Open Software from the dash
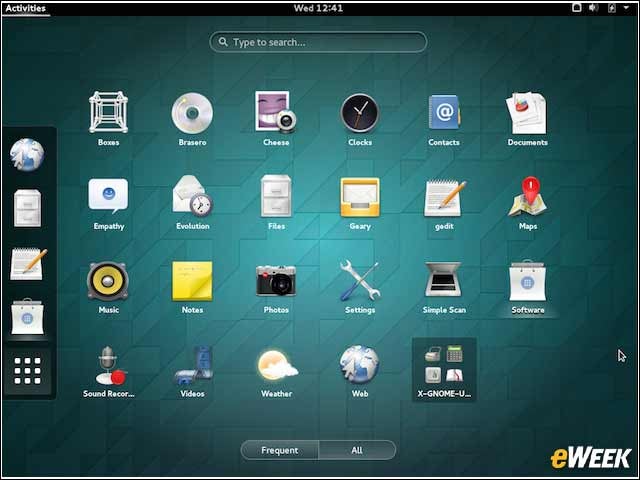 (x=27, y=317)
